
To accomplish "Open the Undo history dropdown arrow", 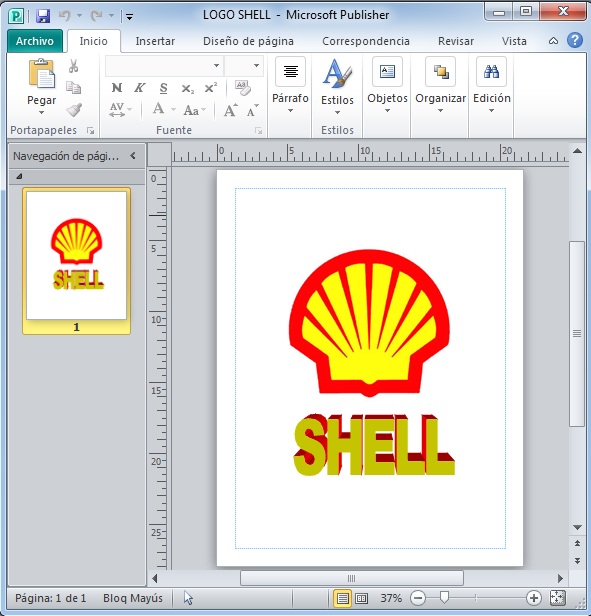I will coord(79,16).
